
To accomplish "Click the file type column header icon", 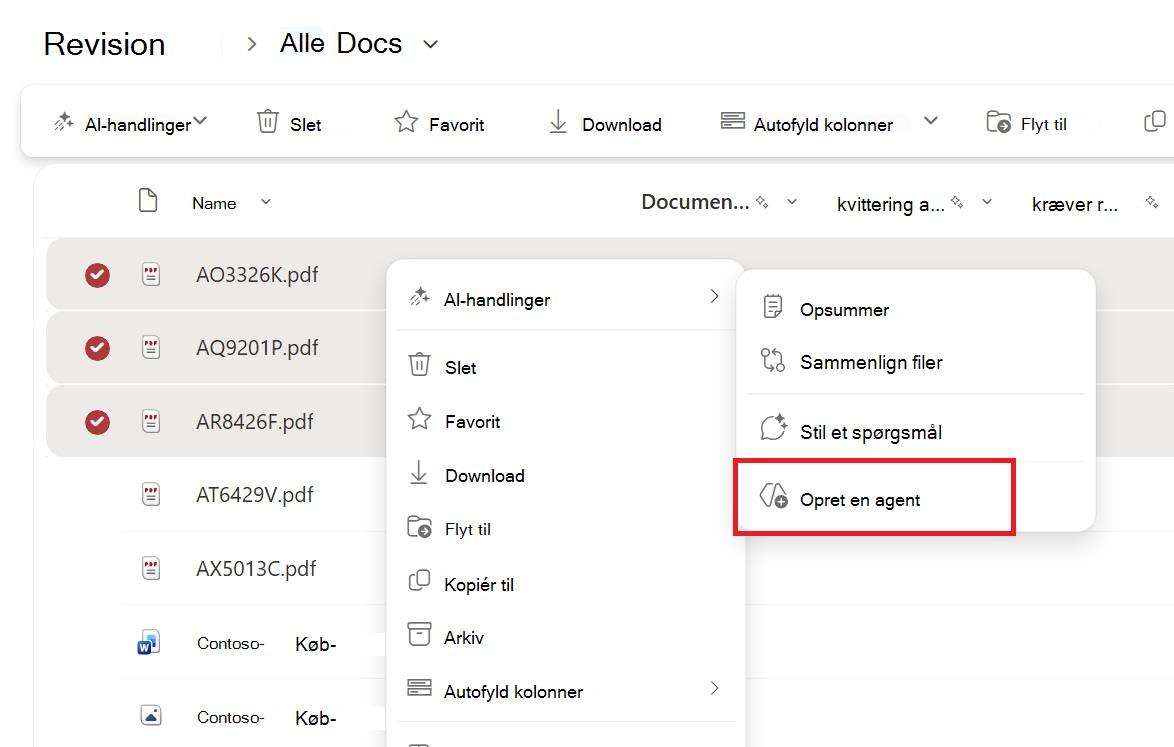I will pos(148,201).
